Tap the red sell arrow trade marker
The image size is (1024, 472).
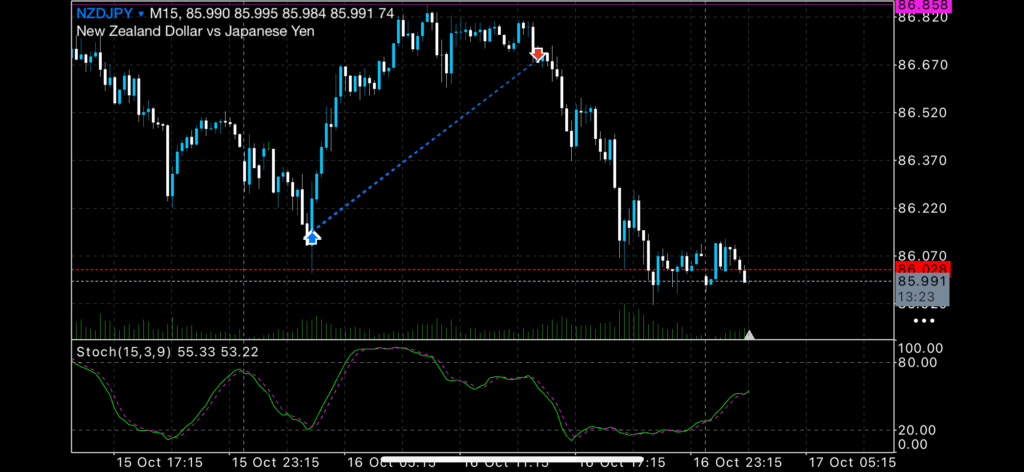tap(537, 54)
